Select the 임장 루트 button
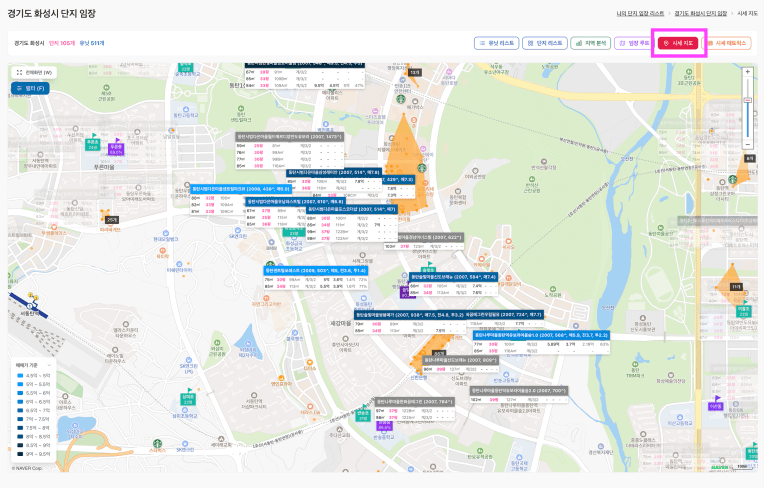 (x=632, y=43)
